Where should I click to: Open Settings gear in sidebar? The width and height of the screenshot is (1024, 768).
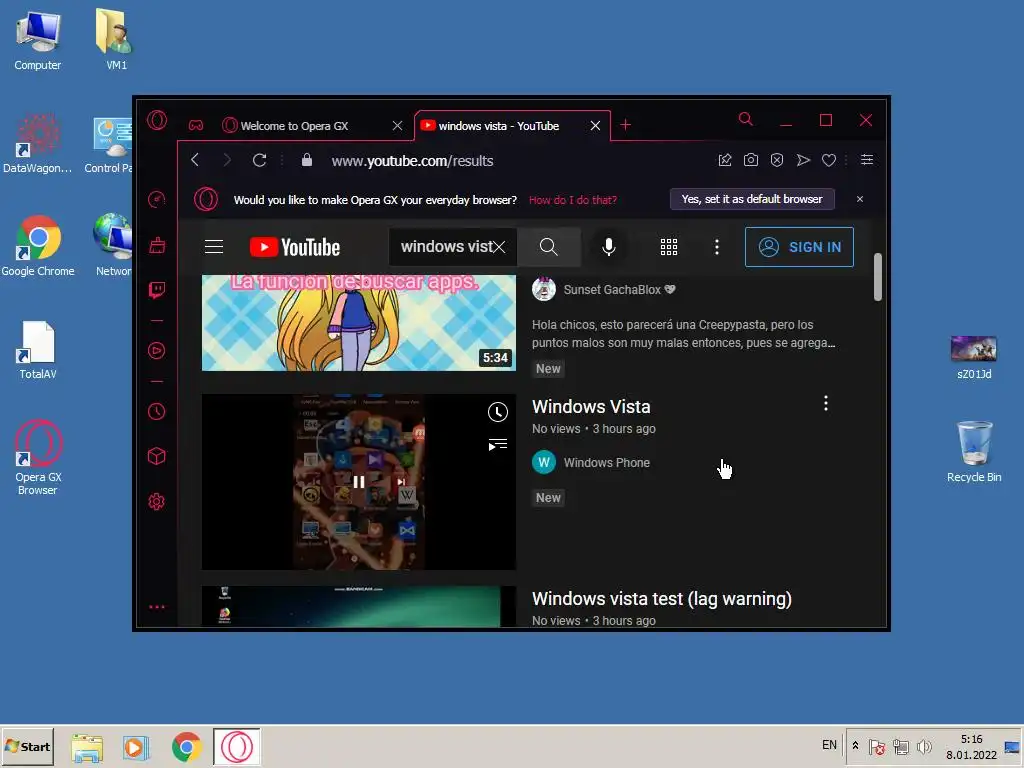[157, 502]
